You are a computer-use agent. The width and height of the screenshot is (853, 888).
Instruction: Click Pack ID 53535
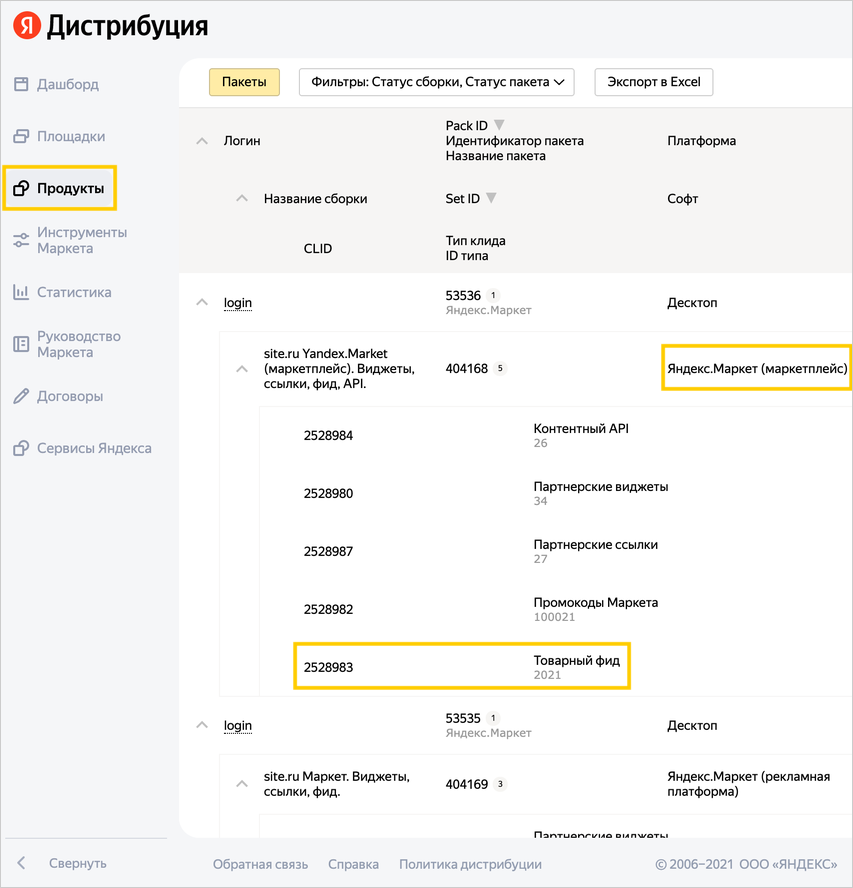coord(463,718)
